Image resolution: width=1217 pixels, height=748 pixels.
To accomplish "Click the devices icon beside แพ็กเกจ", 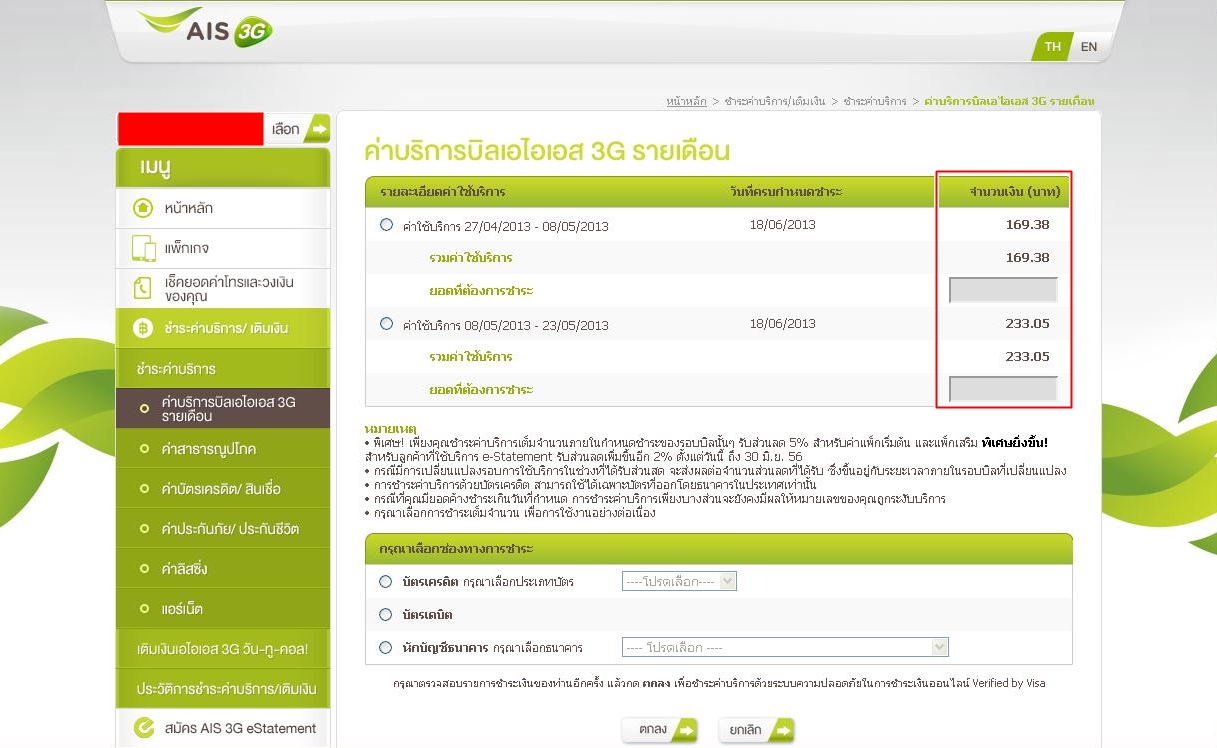I will coord(143,248).
